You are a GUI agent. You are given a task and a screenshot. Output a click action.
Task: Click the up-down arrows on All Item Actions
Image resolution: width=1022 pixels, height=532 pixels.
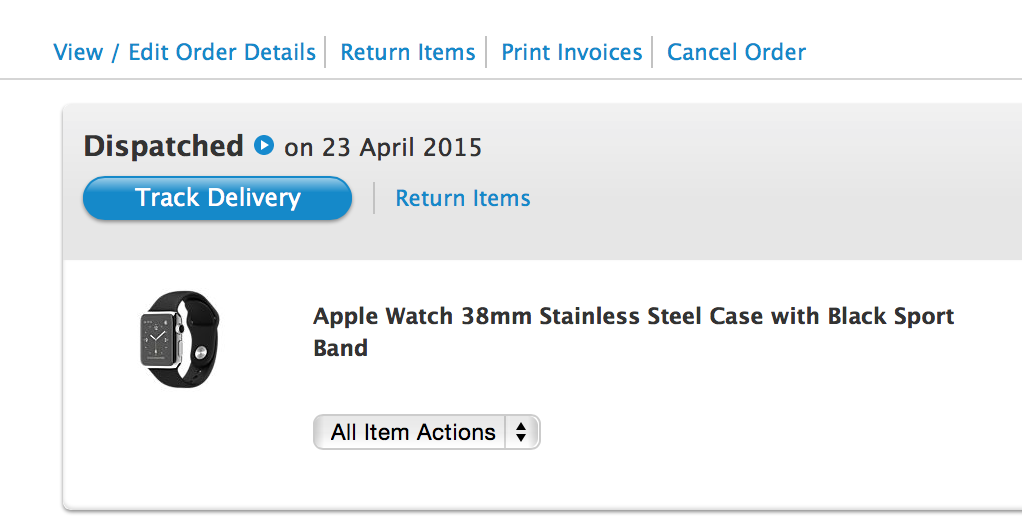pyautogui.click(x=521, y=432)
